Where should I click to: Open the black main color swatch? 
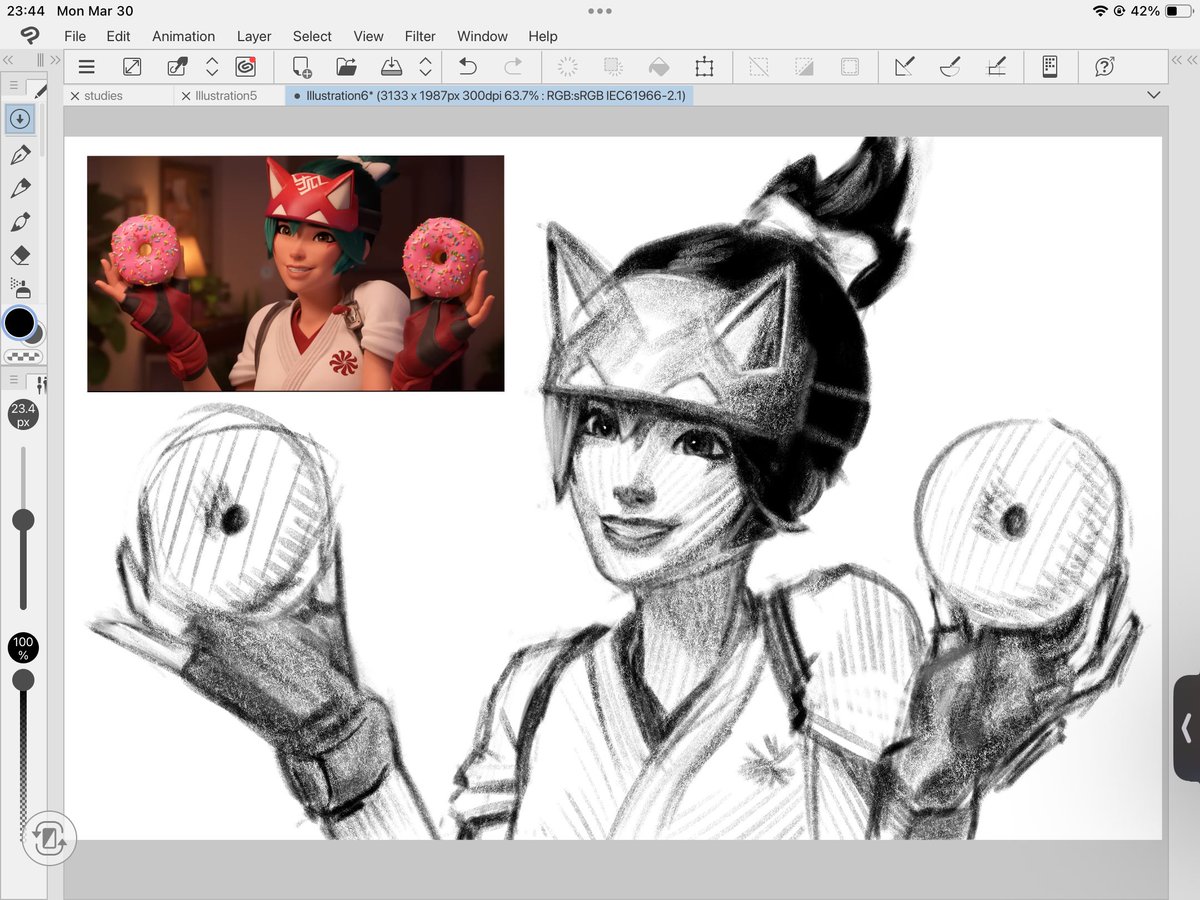18,322
